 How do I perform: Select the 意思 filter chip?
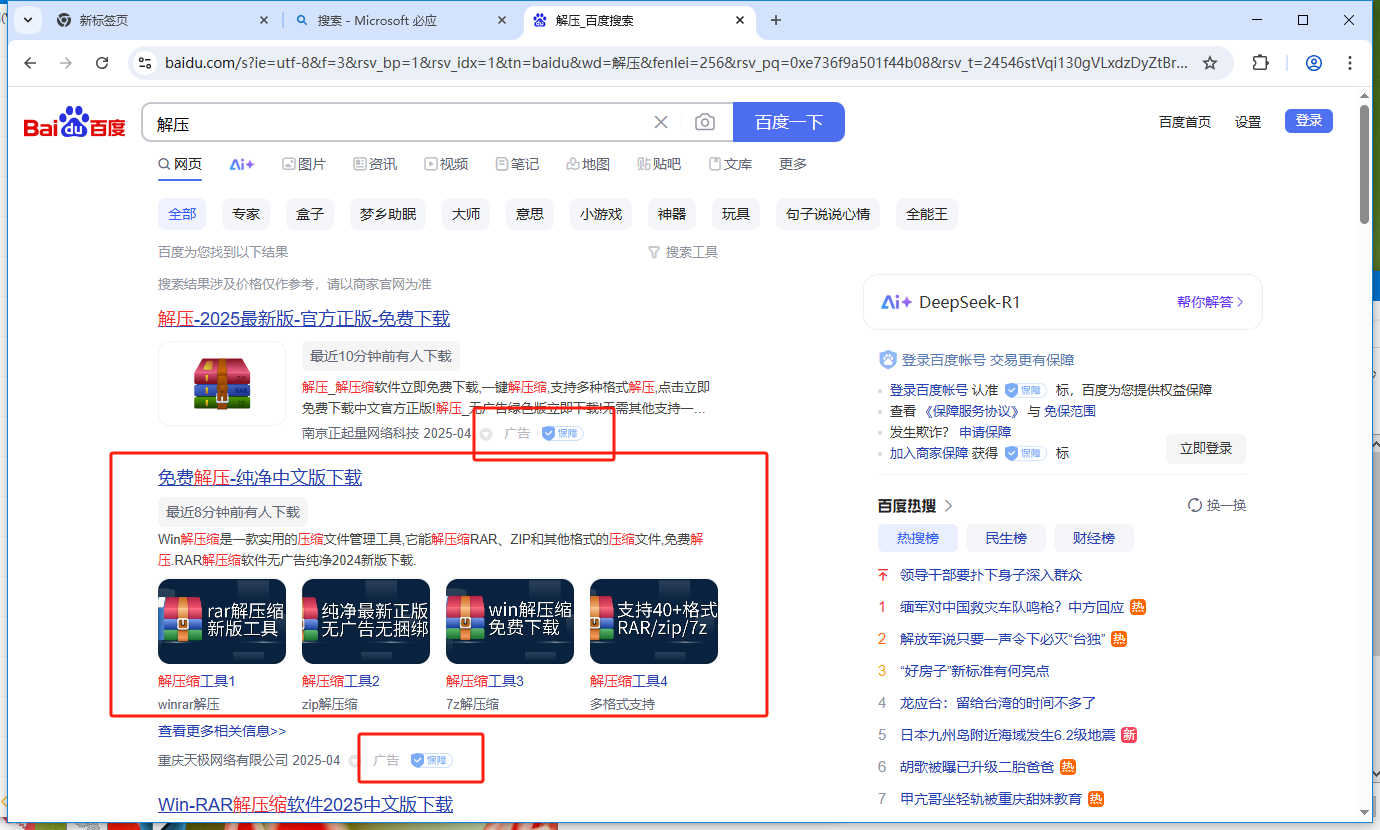click(x=530, y=214)
